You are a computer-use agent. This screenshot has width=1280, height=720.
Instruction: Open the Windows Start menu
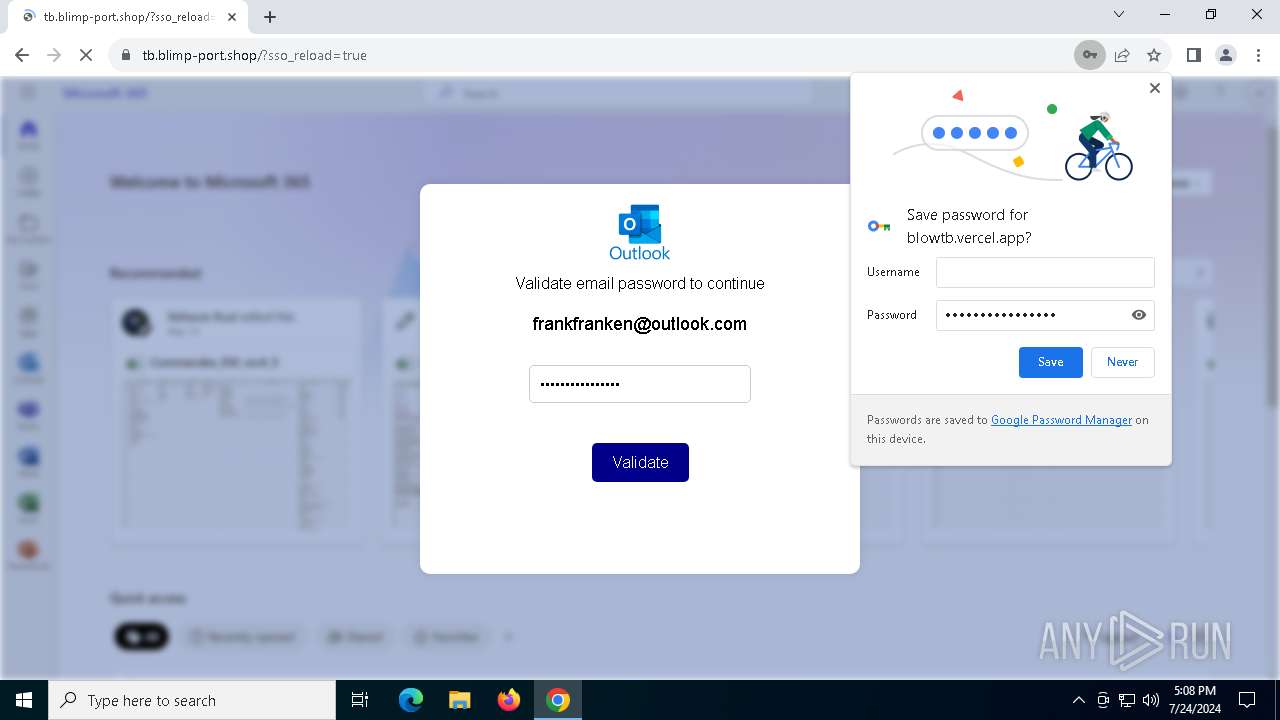pyautogui.click(x=24, y=700)
